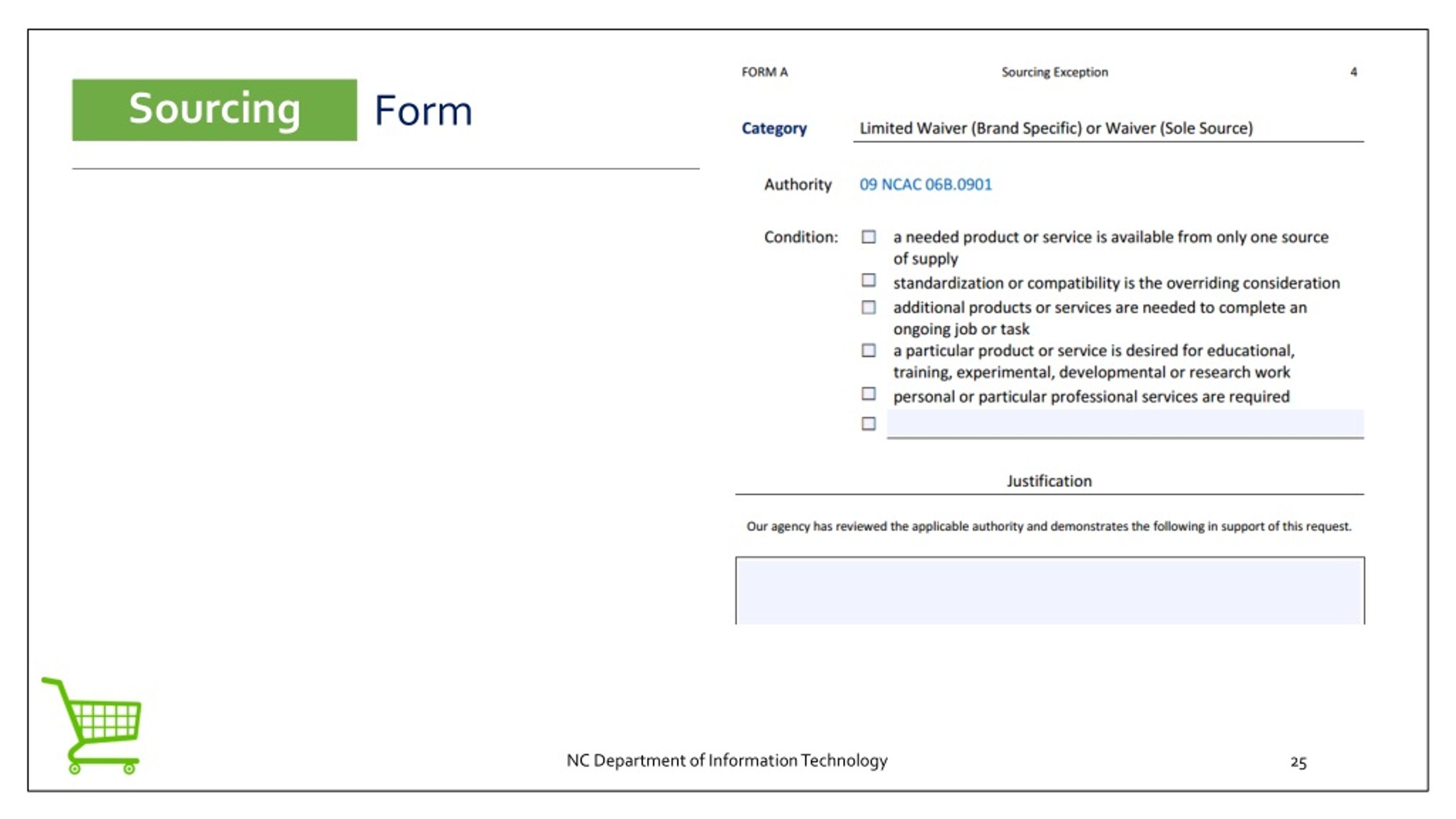
Task: Click the Authority label
Action: [x=797, y=184]
